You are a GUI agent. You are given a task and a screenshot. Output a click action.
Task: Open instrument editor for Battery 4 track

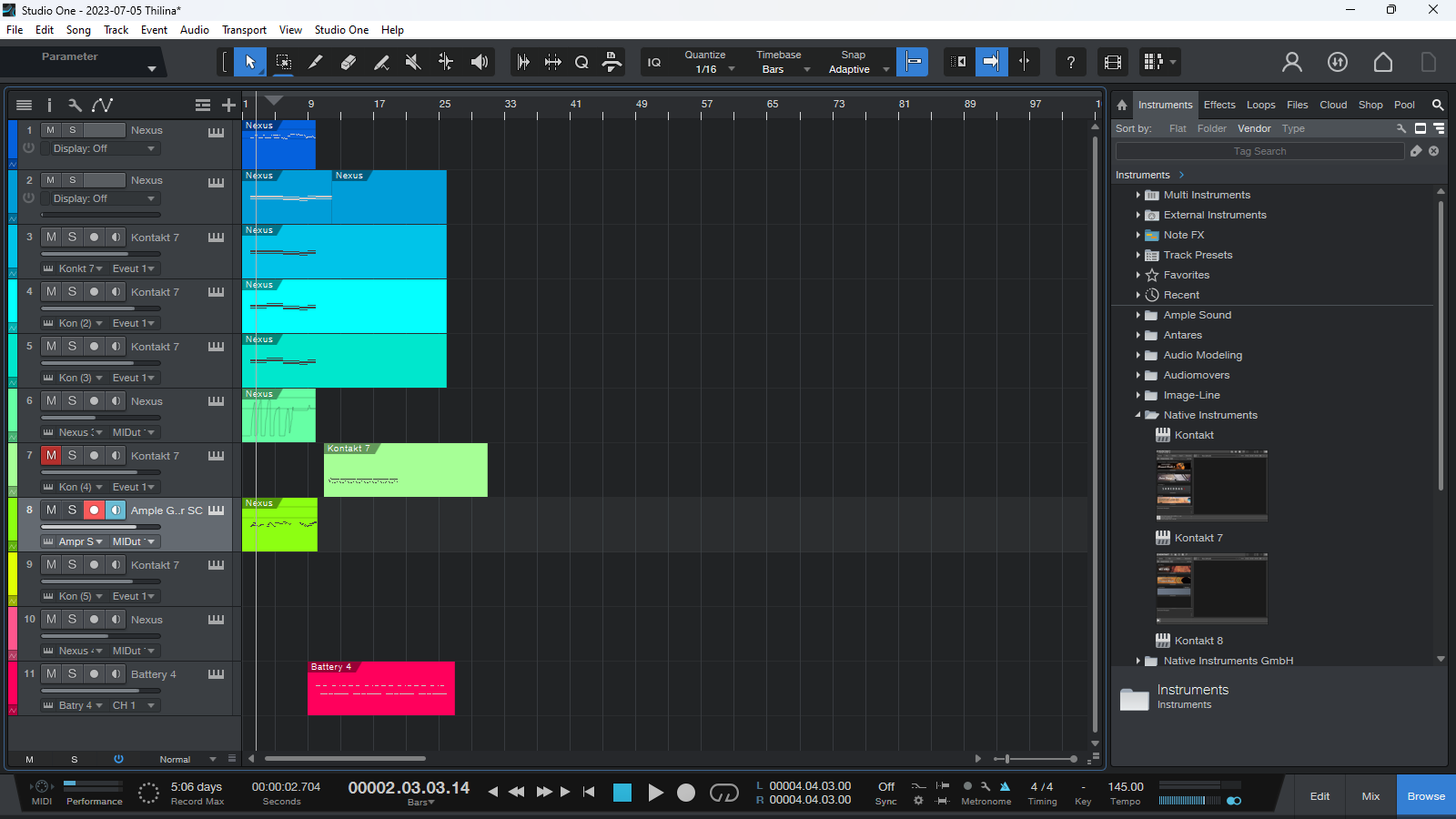[x=216, y=674]
